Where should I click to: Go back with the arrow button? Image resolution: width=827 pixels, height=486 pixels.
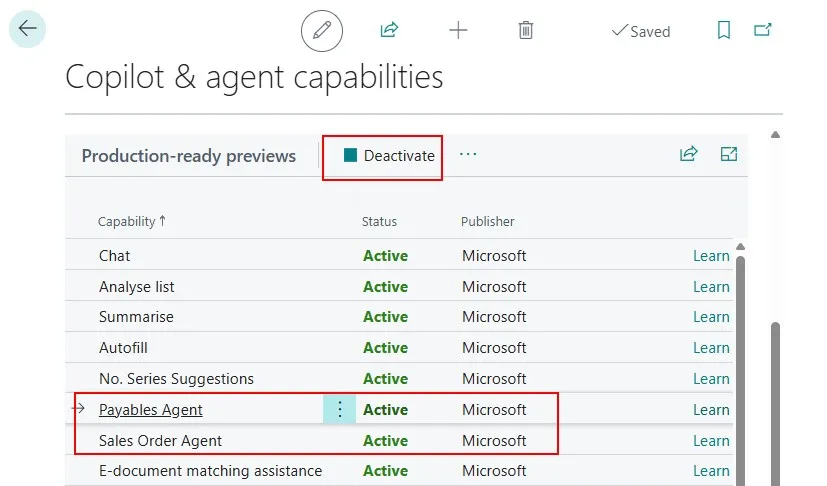[27, 29]
